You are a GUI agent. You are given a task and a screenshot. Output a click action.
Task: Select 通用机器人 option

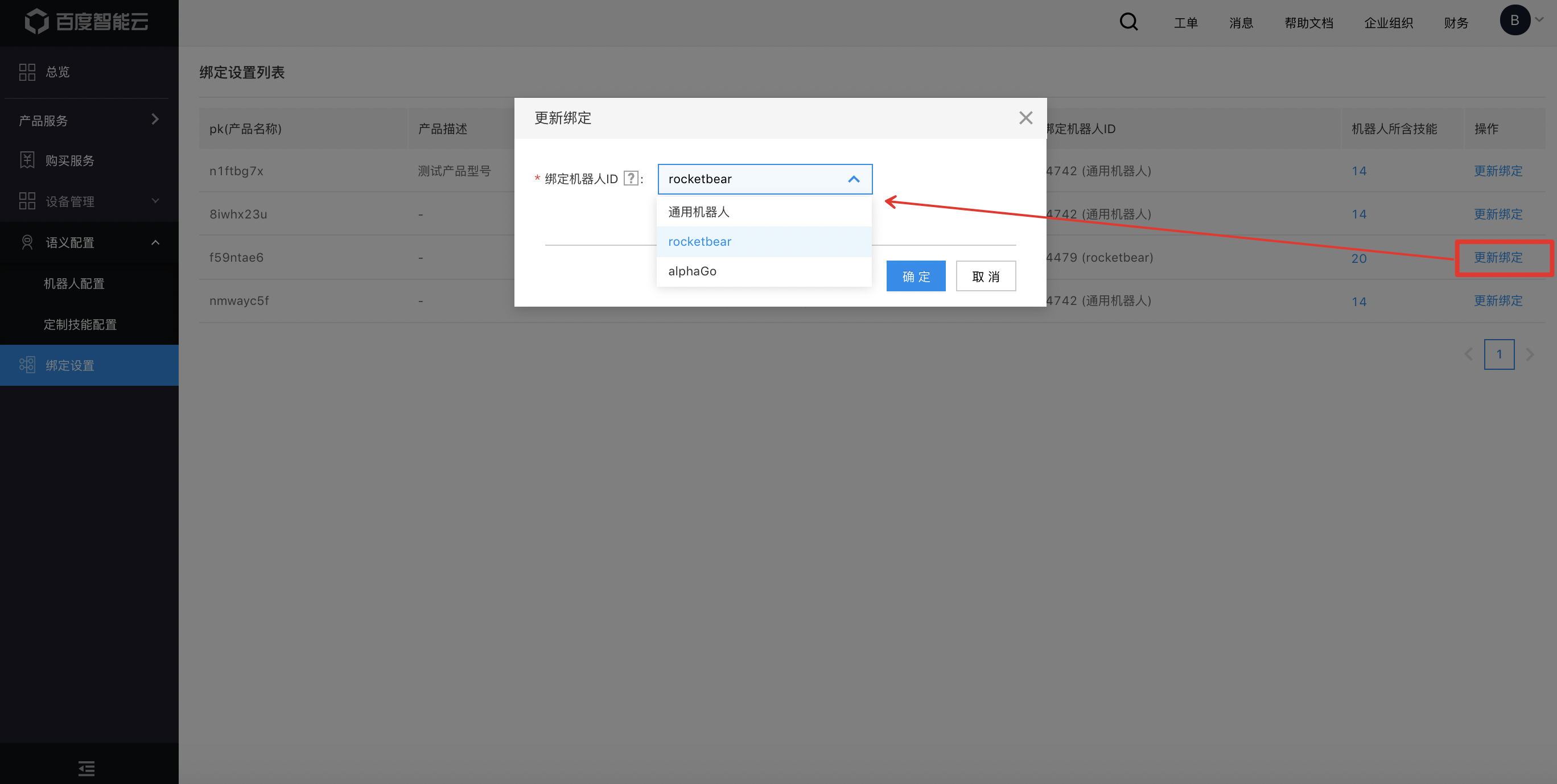[x=764, y=212]
